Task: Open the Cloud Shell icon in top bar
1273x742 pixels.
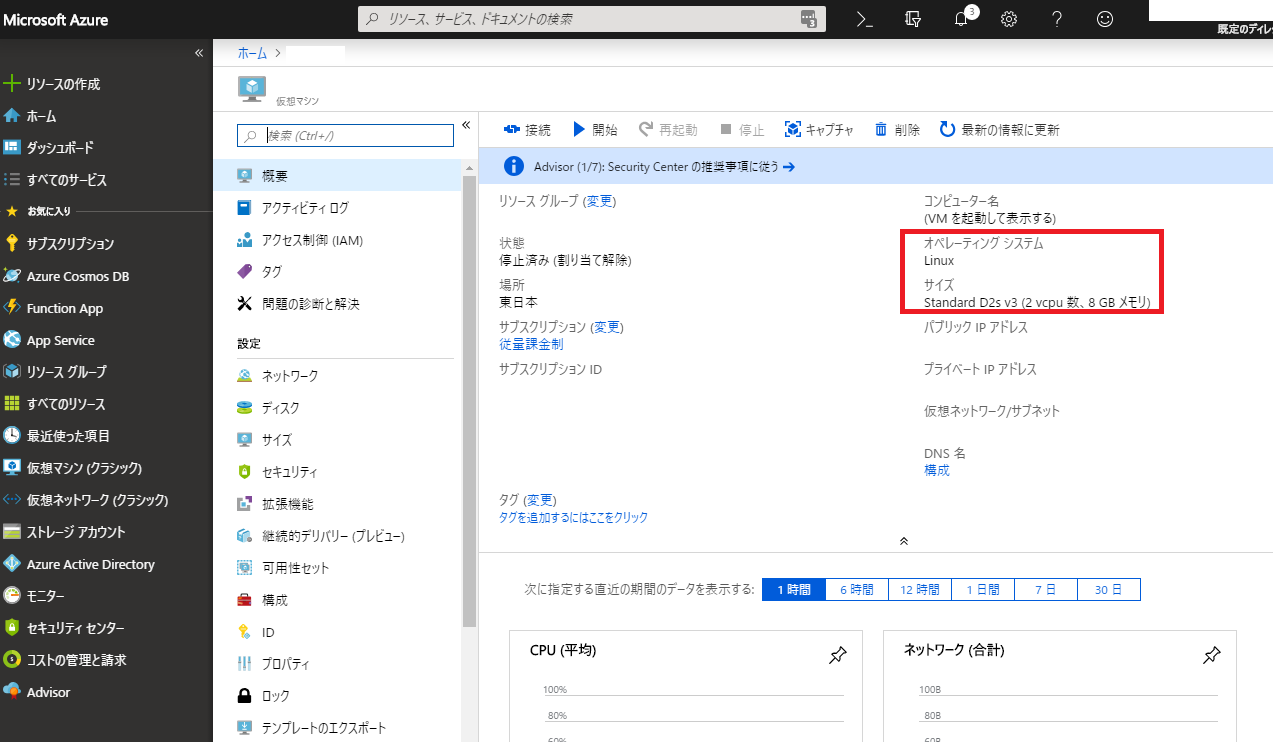Action: point(864,19)
